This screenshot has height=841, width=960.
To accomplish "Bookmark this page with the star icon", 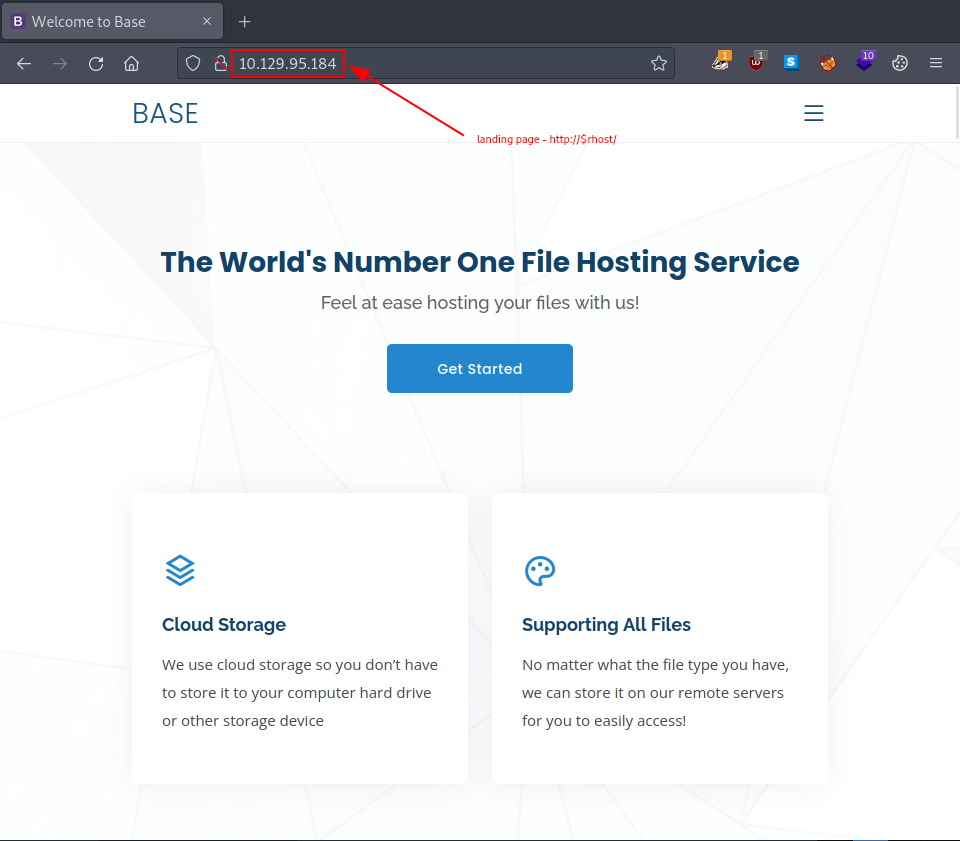I will click(x=659, y=62).
